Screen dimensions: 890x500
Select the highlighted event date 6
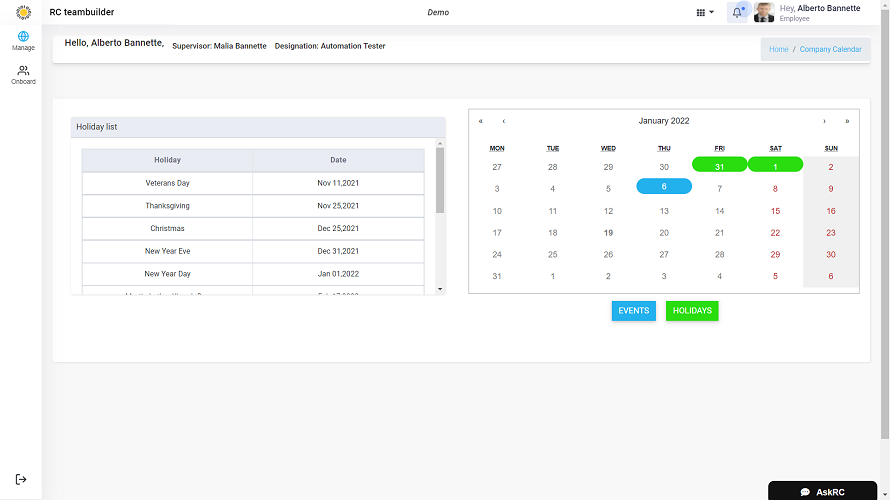pyautogui.click(x=664, y=187)
